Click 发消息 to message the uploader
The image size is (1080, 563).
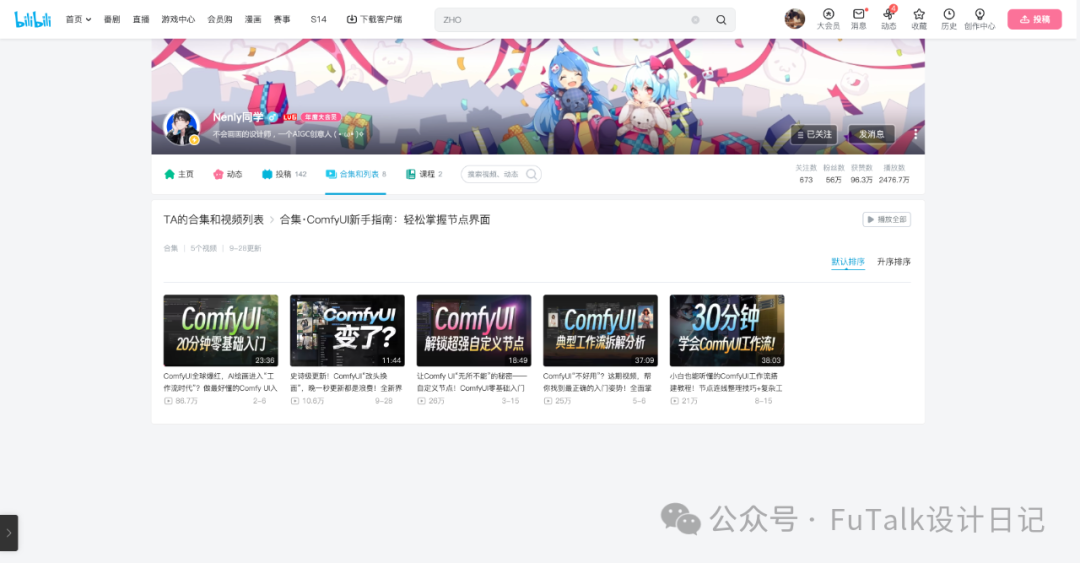pos(871,134)
